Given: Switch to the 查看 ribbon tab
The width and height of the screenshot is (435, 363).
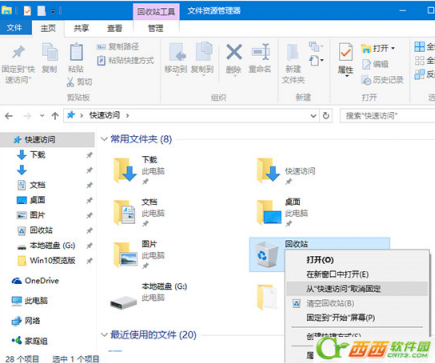Looking at the screenshot, I should [x=114, y=28].
